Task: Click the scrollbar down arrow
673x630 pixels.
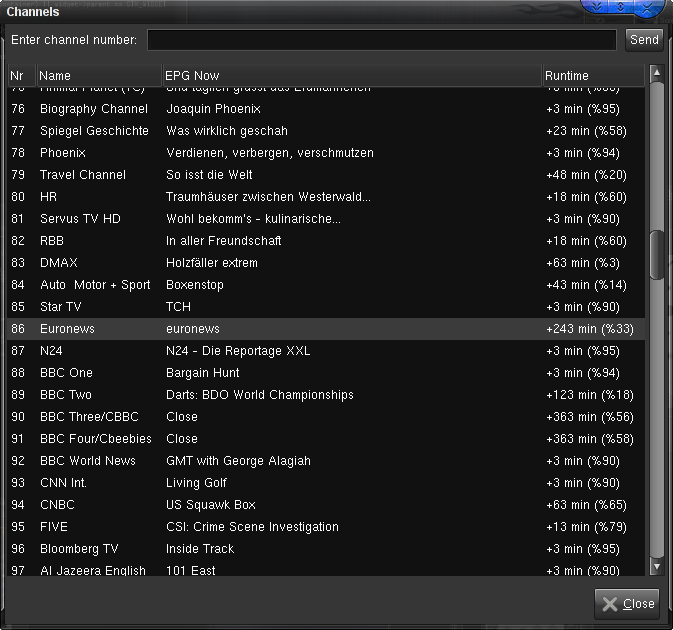Action: pyautogui.click(x=656, y=566)
